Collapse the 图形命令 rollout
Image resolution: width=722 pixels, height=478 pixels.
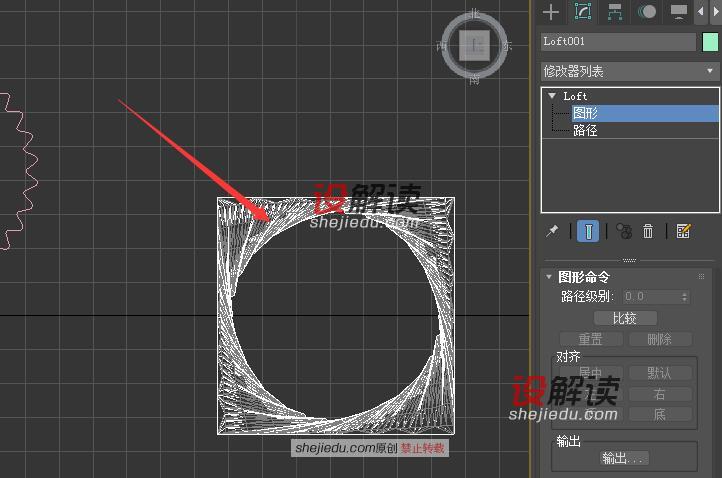[x=549, y=277]
